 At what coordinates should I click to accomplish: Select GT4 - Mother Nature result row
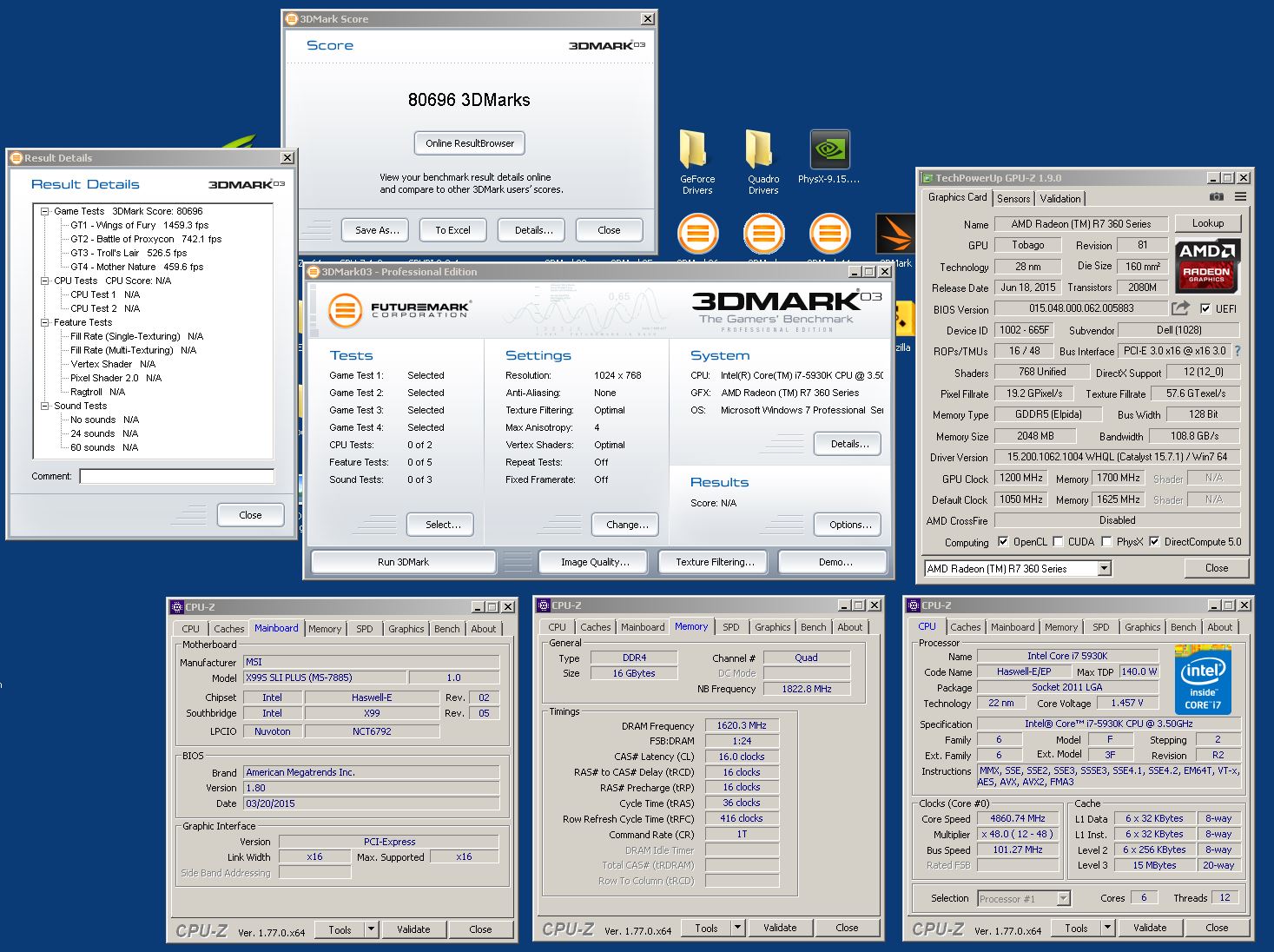pyautogui.click(x=137, y=267)
